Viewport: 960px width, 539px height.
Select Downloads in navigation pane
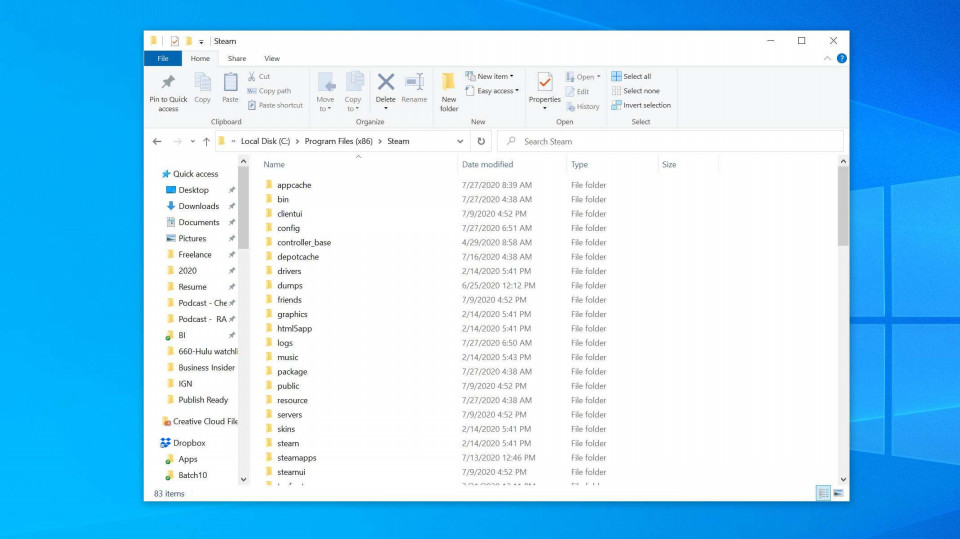pyautogui.click(x=198, y=206)
